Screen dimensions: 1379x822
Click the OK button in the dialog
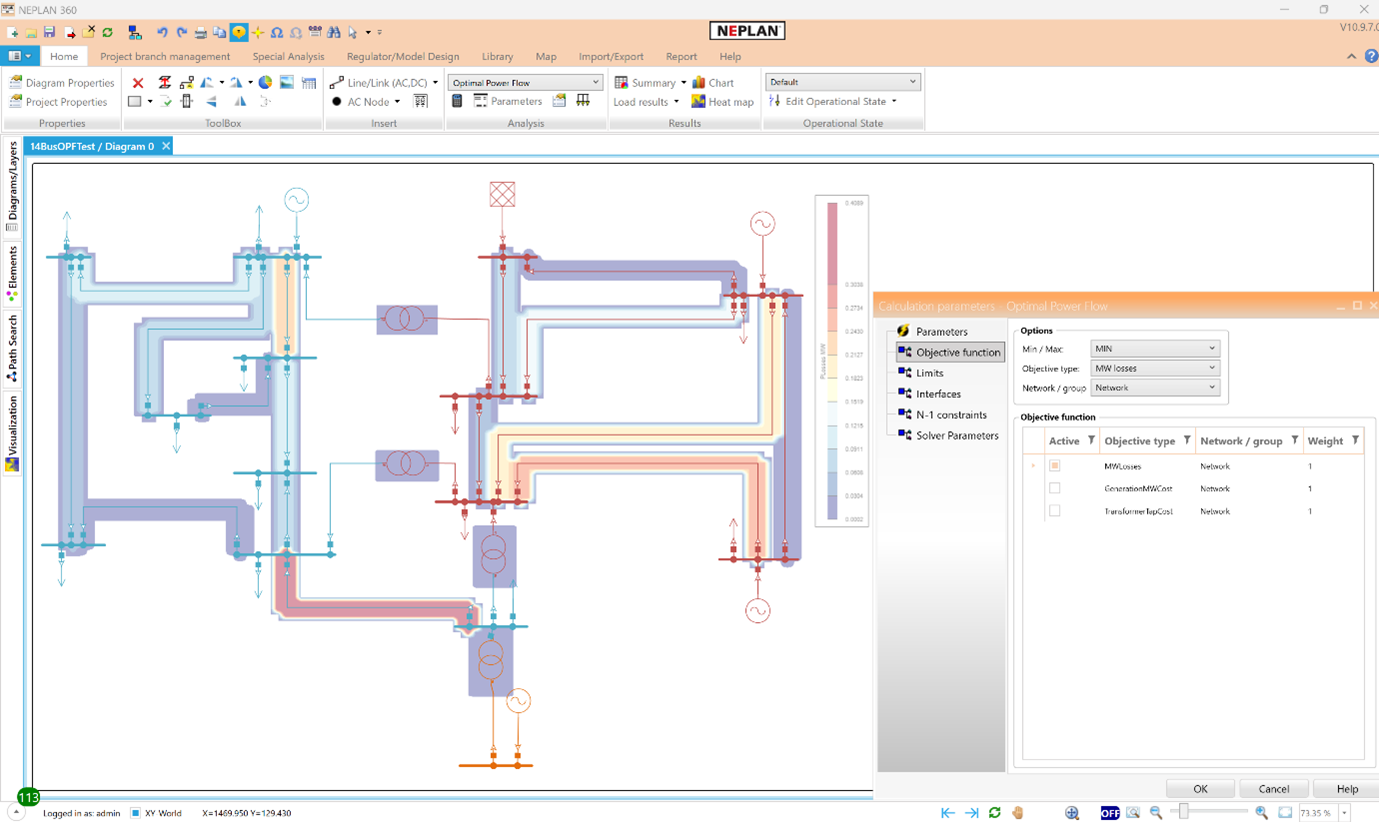(1200, 789)
